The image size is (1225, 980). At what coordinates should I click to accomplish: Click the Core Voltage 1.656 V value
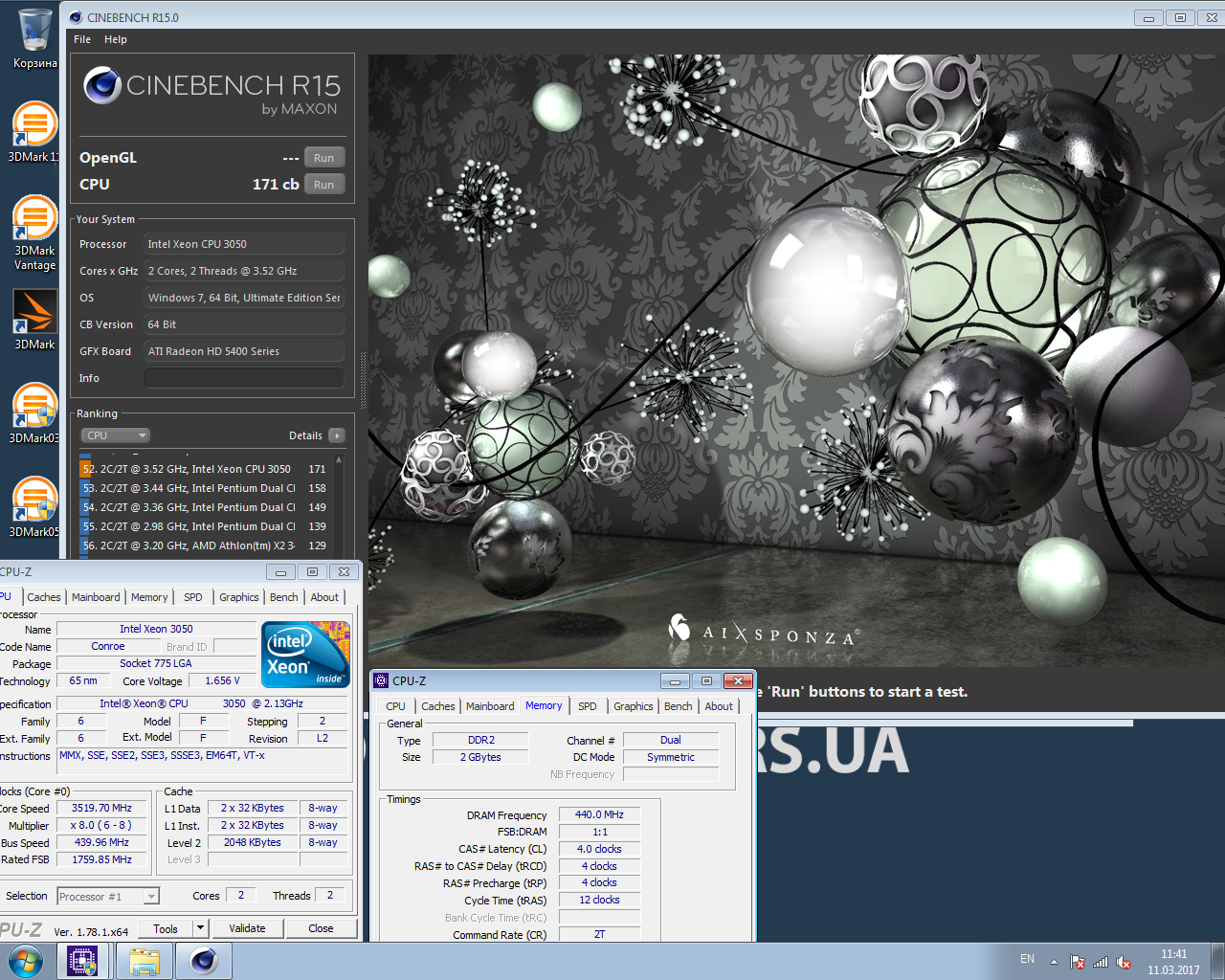pyautogui.click(x=223, y=680)
